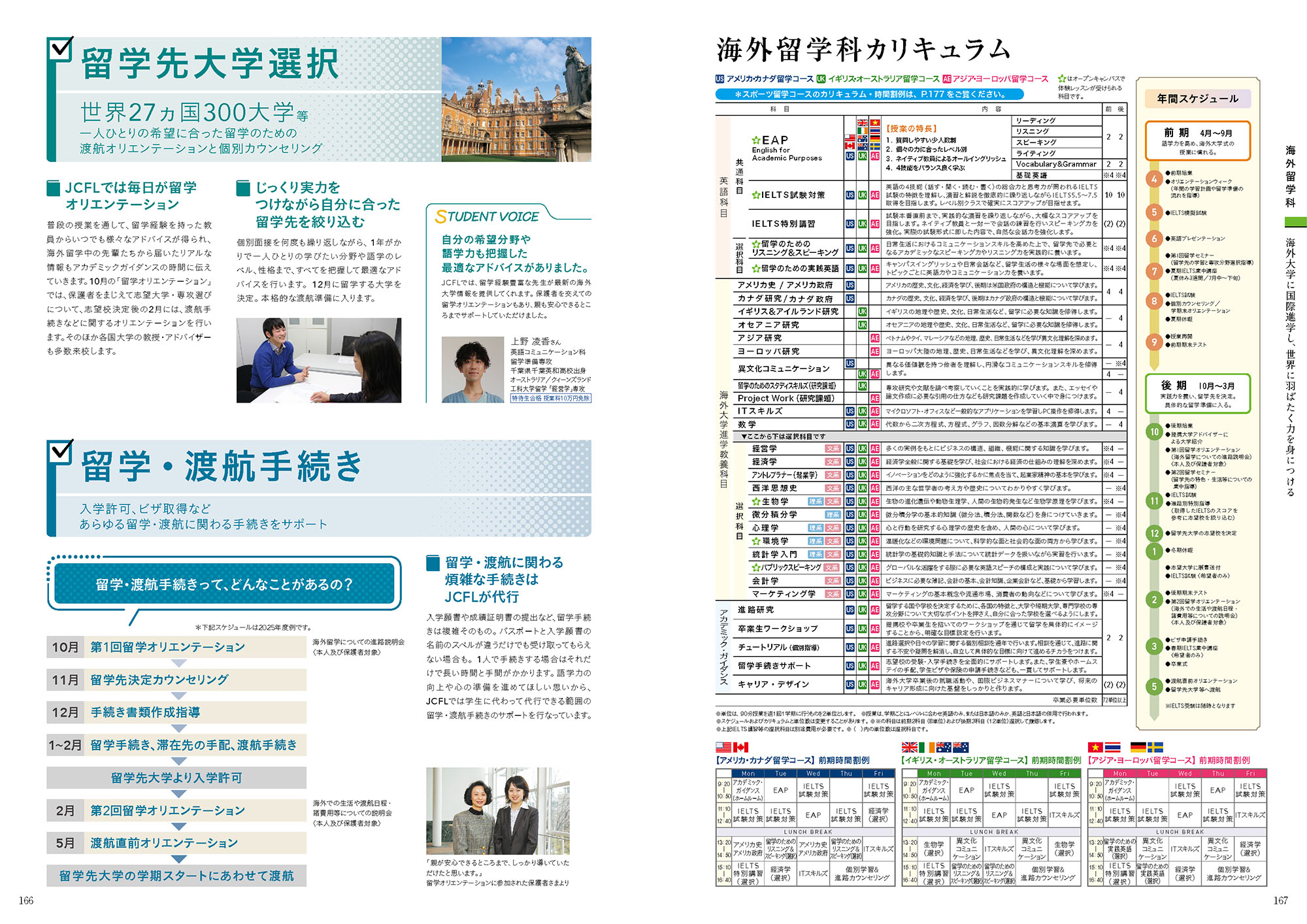The image size is (1307, 924).
Task: Click down arrow below 5月 渡航直前オリエンテーション step
Action: pyautogui.click(x=179, y=859)
